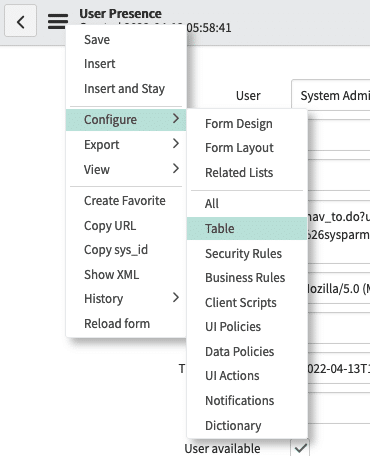This screenshot has height=456, width=370.
Task: Choose All in Configure submenu
Action: pyautogui.click(x=247, y=204)
